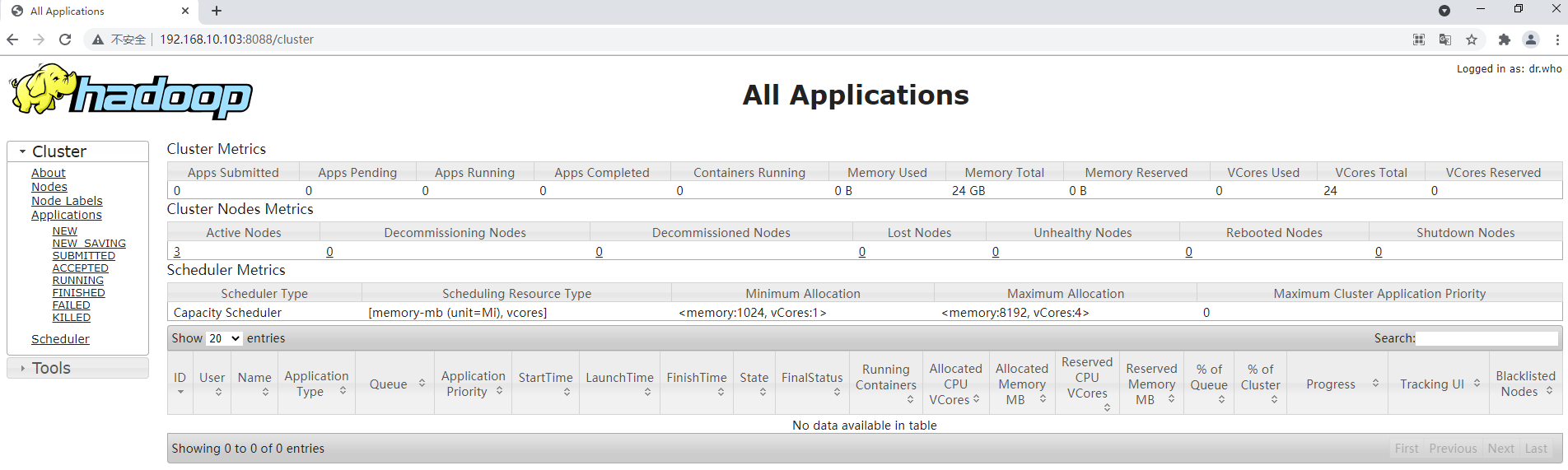Image resolution: width=1568 pixels, height=470 pixels.
Task: Sort table by the ID column
Action: pos(180,384)
